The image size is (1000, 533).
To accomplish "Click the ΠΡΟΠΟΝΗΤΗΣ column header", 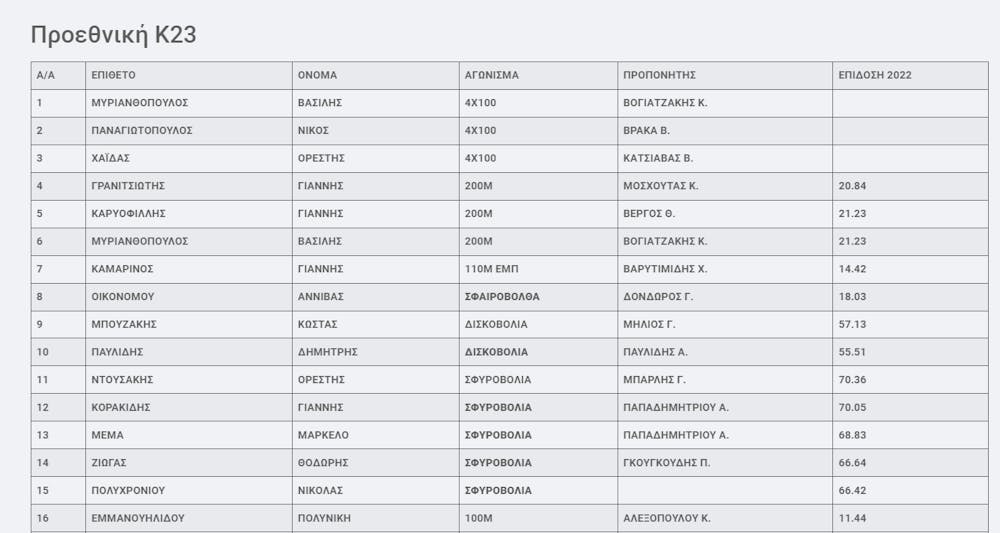I will tap(659, 75).
